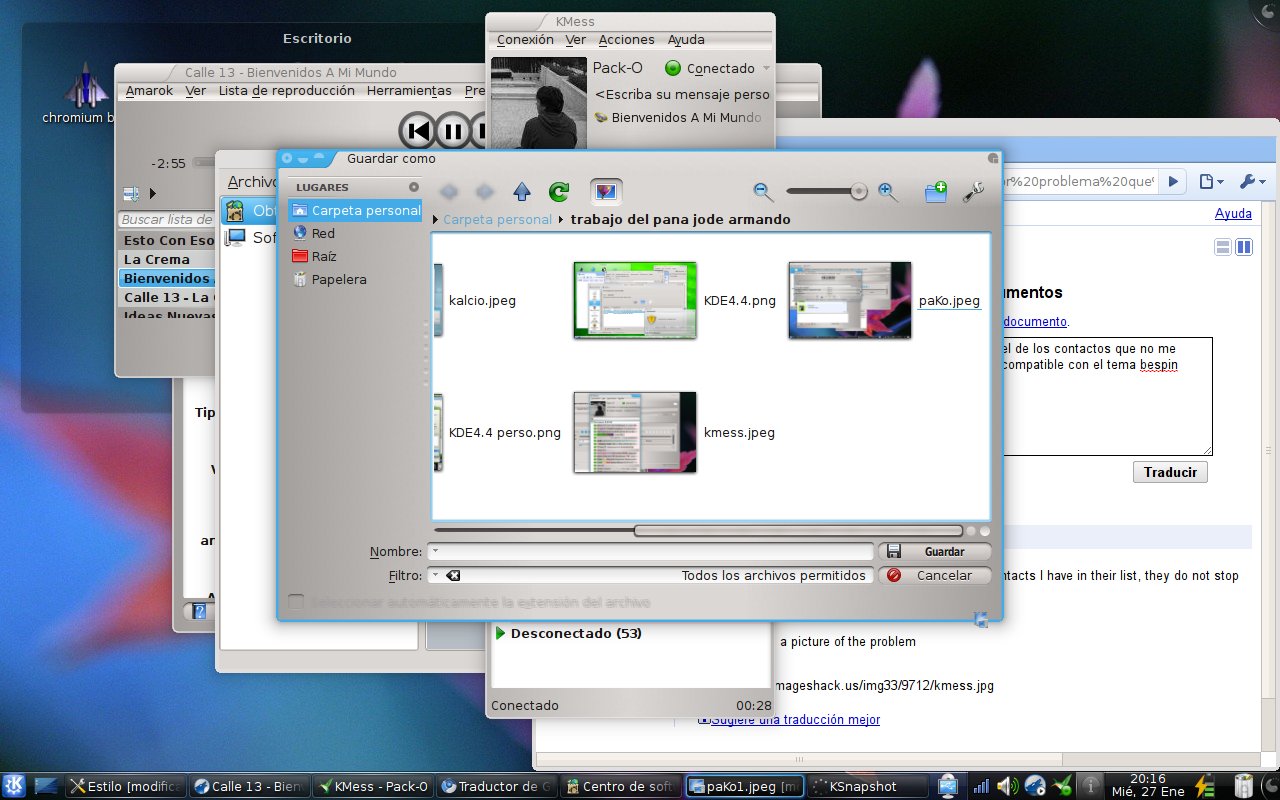Pause playback in Amarok

coord(453,131)
